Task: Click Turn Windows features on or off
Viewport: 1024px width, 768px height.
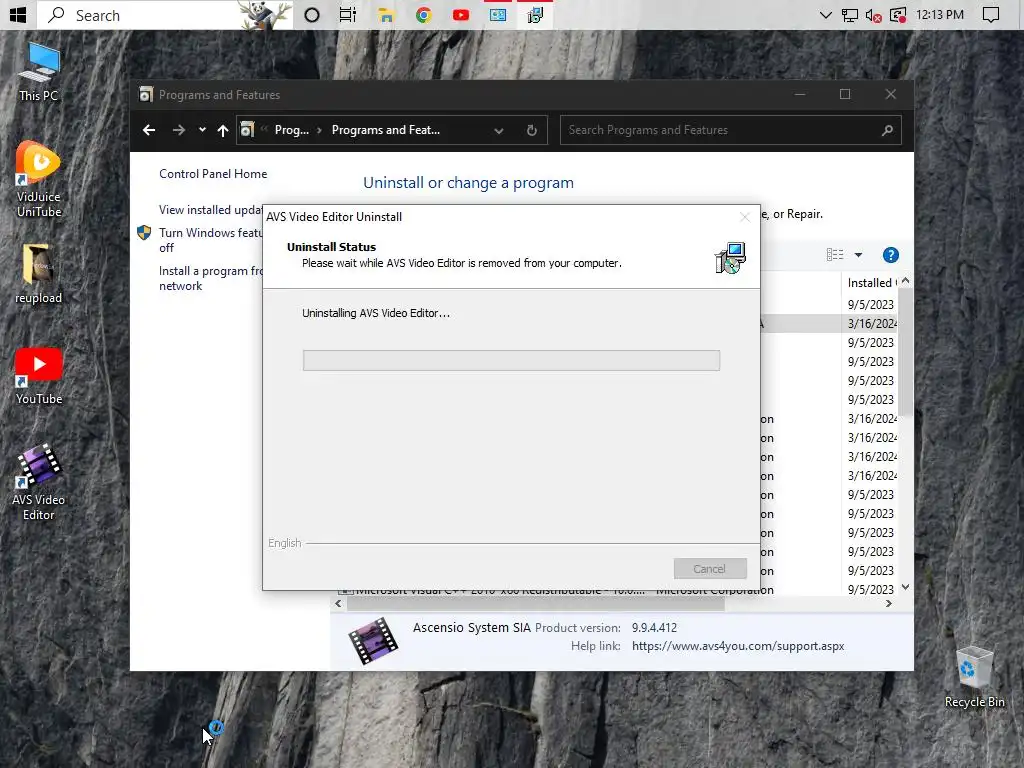Action: (x=210, y=240)
